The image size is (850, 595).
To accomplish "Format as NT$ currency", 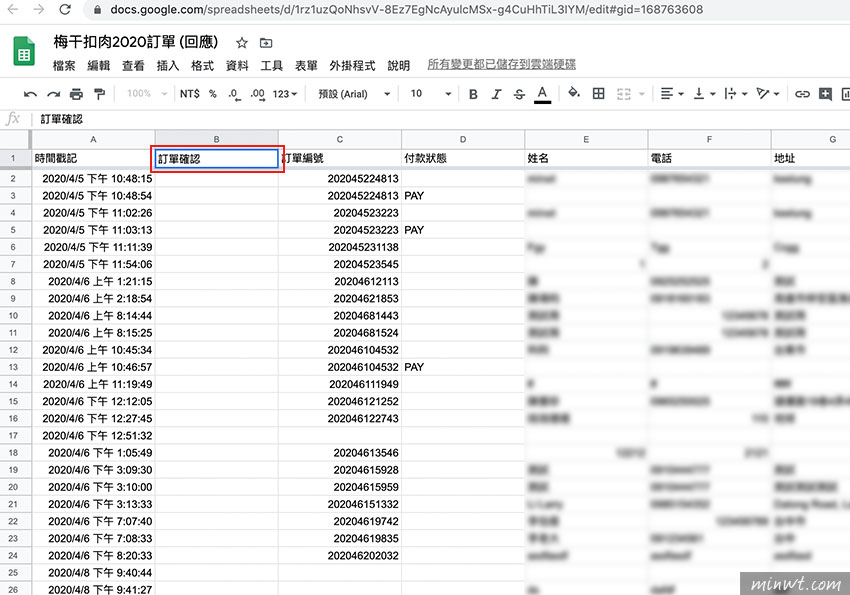I will [x=190, y=94].
